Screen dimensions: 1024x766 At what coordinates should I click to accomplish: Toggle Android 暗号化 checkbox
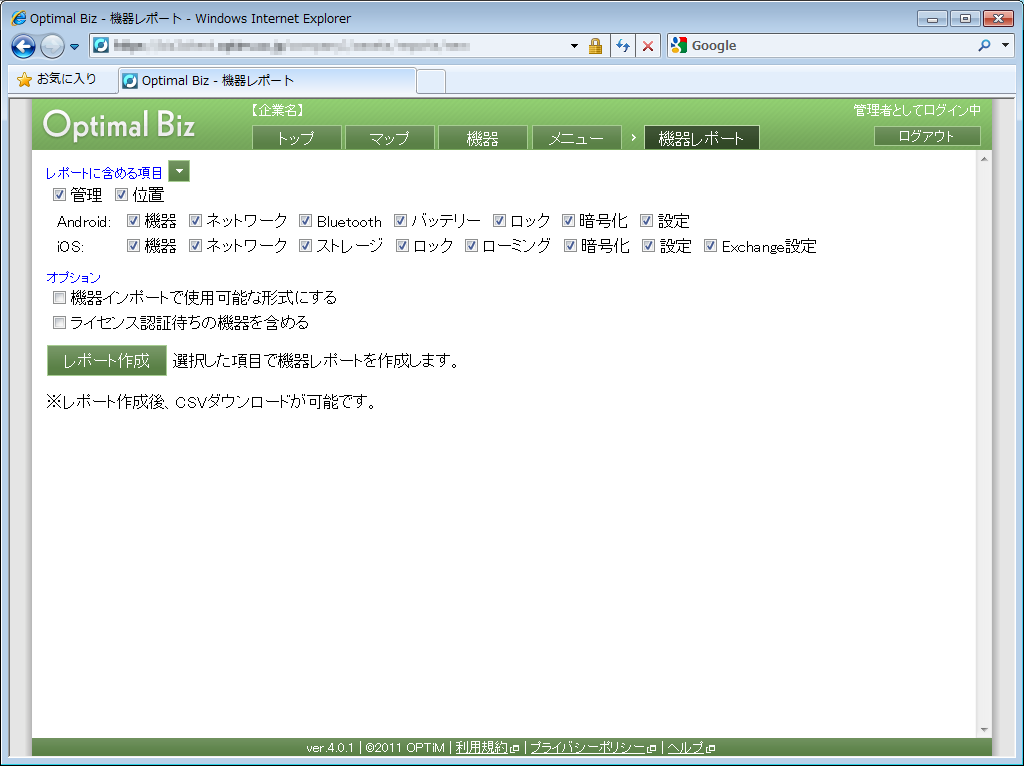click(569, 221)
